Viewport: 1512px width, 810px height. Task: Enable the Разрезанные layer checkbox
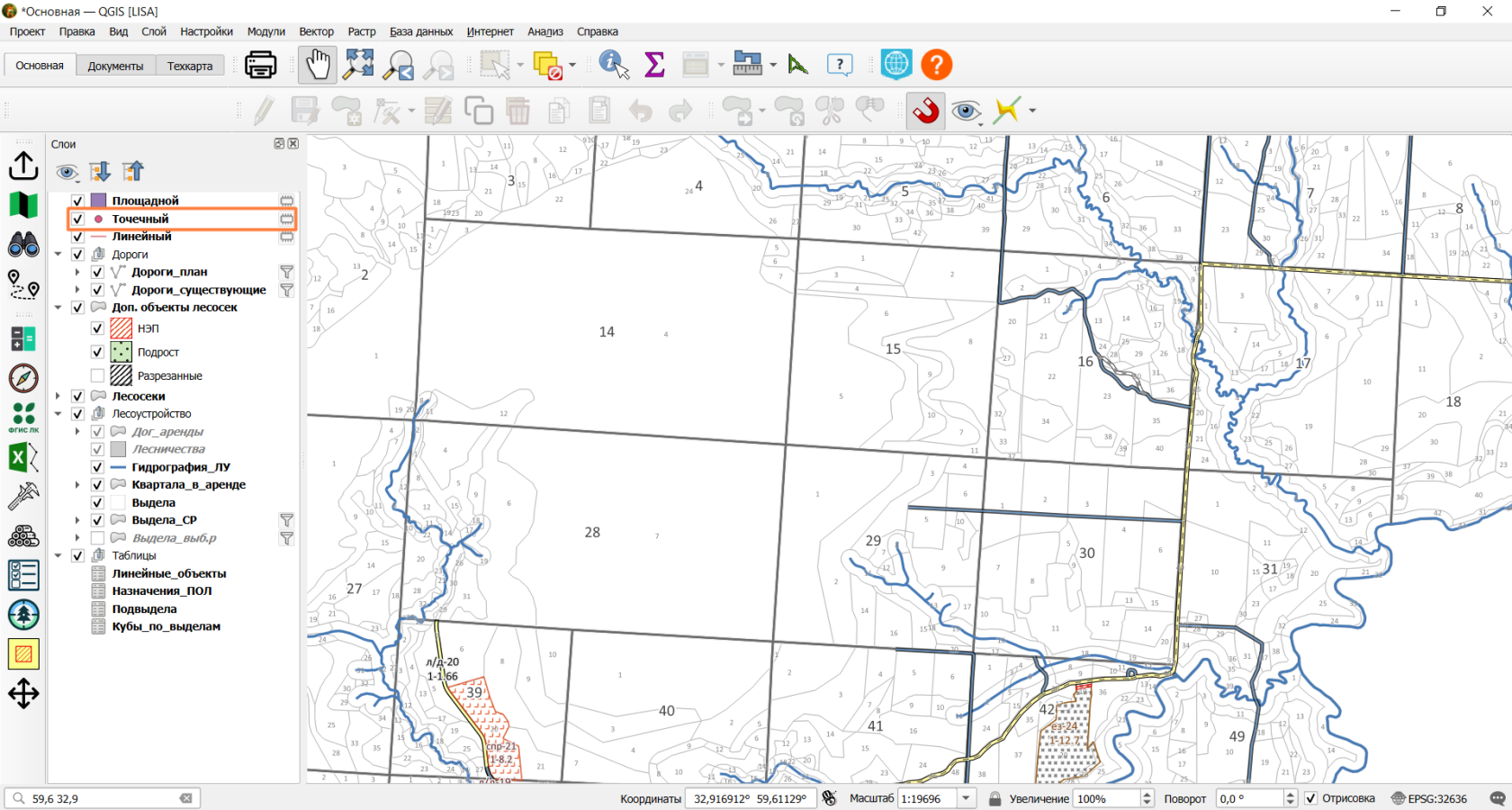click(97, 375)
